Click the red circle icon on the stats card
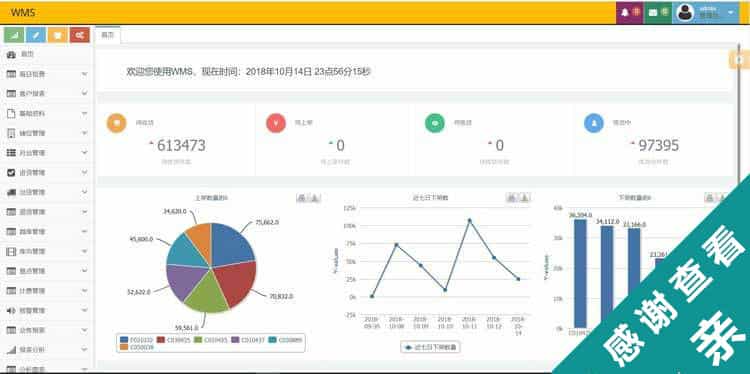 pos(276,123)
